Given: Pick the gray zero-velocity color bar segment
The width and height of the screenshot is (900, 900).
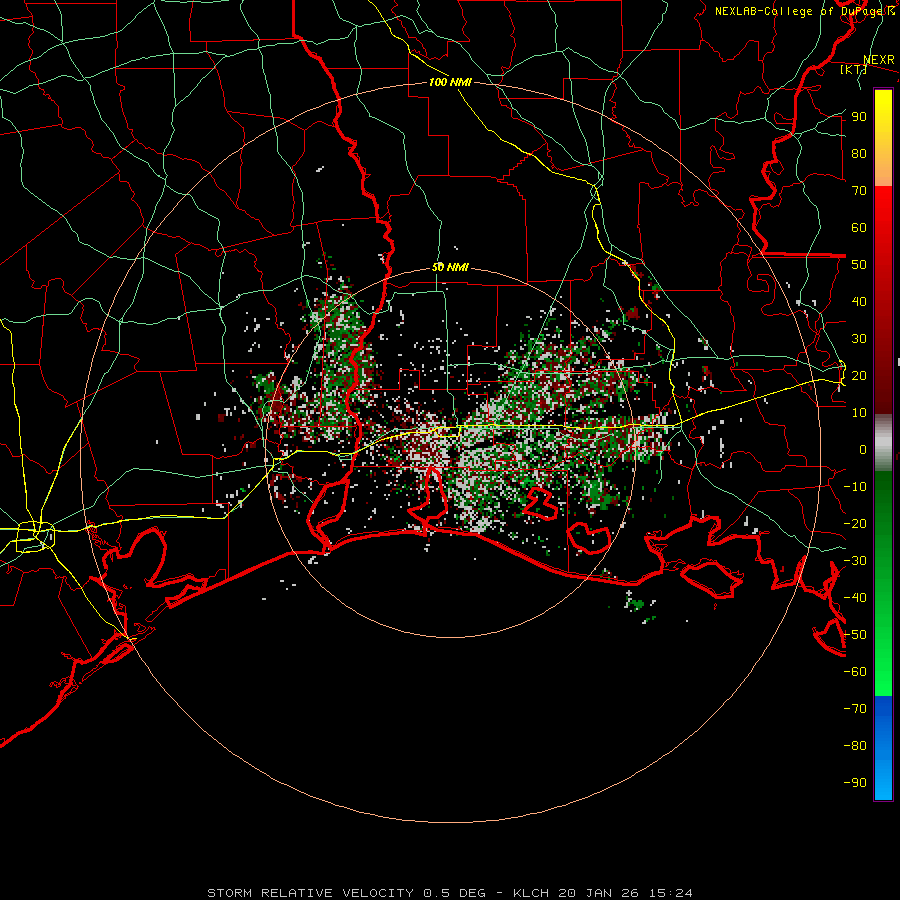Looking at the screenshot, I should click(x=883, y=443).
